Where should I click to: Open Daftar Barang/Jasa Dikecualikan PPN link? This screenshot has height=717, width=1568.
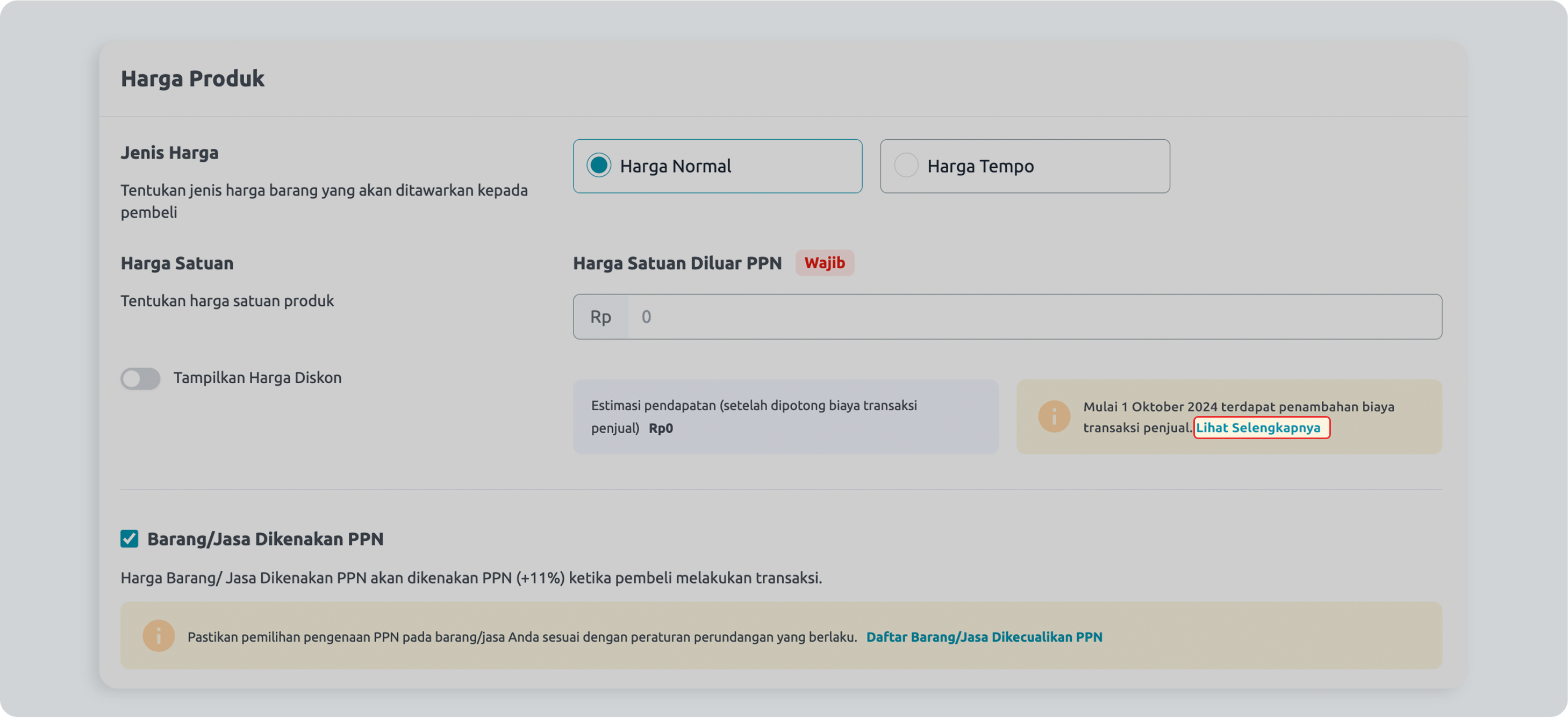(984, 637)
